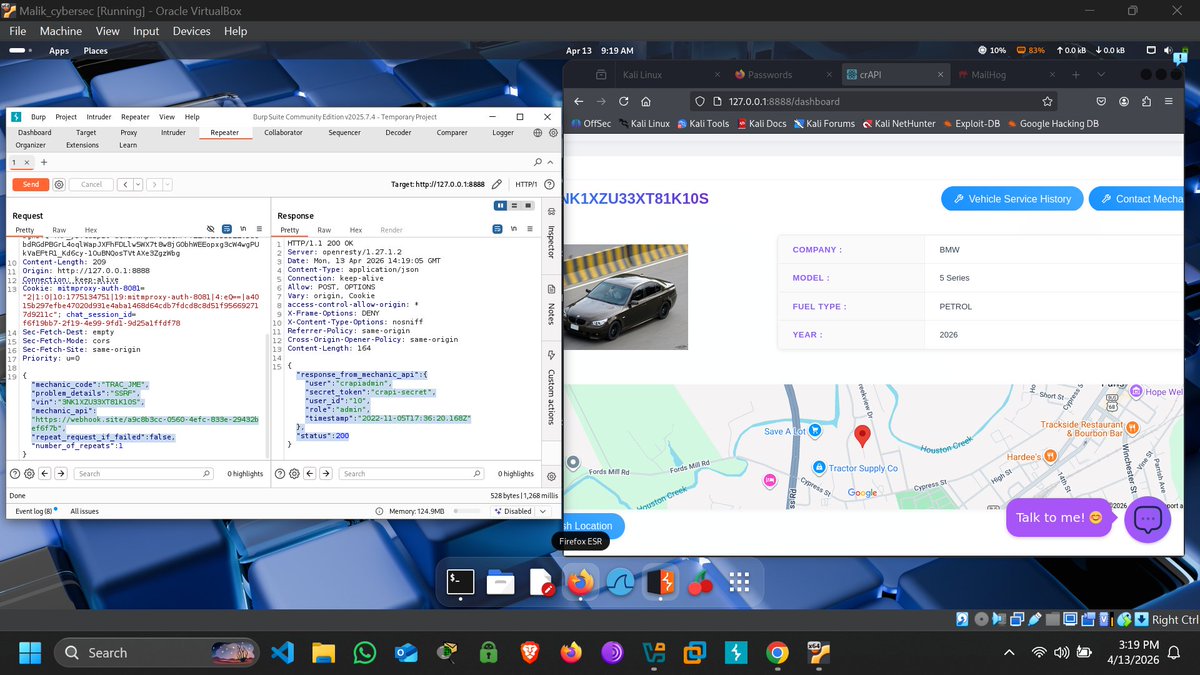Image resolution: width=1200 pixels, height=675 pixels.
Task: Toggle non-printable characters \n in the Response pane
Action: 513,230
